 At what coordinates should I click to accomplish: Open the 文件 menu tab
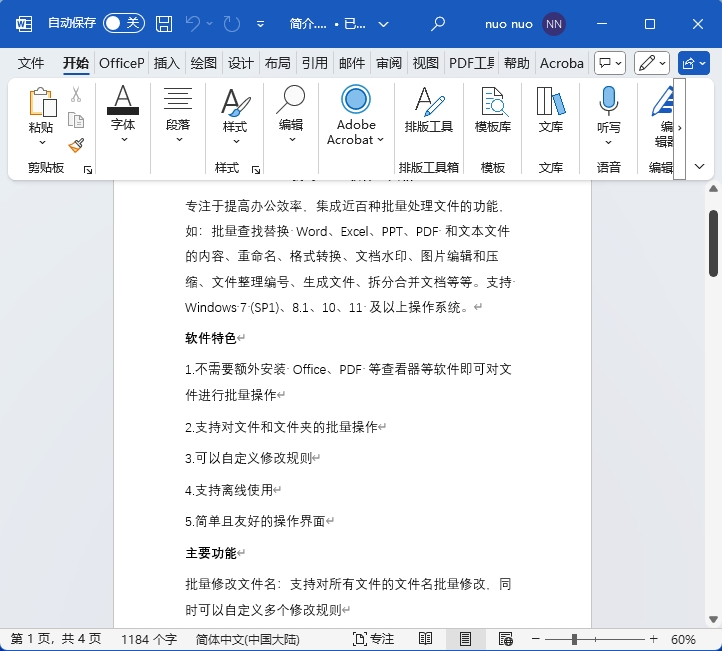click(31, 63)
